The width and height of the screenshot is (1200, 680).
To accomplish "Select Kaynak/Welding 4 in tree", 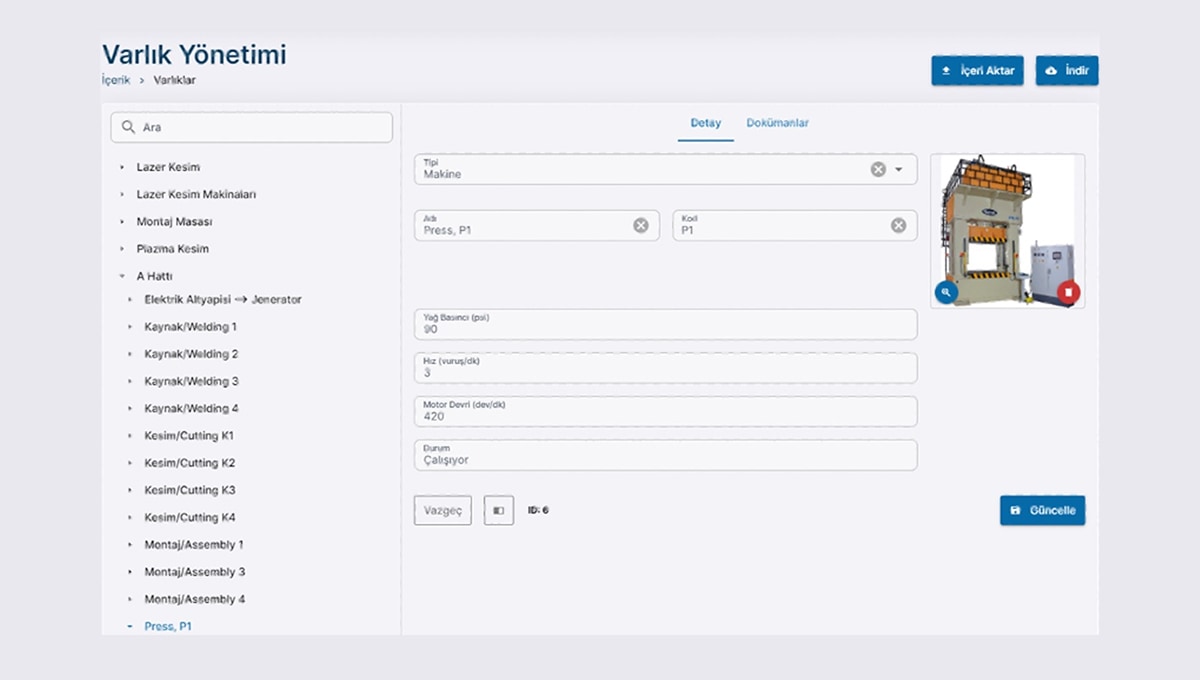I will coord(191,408).
